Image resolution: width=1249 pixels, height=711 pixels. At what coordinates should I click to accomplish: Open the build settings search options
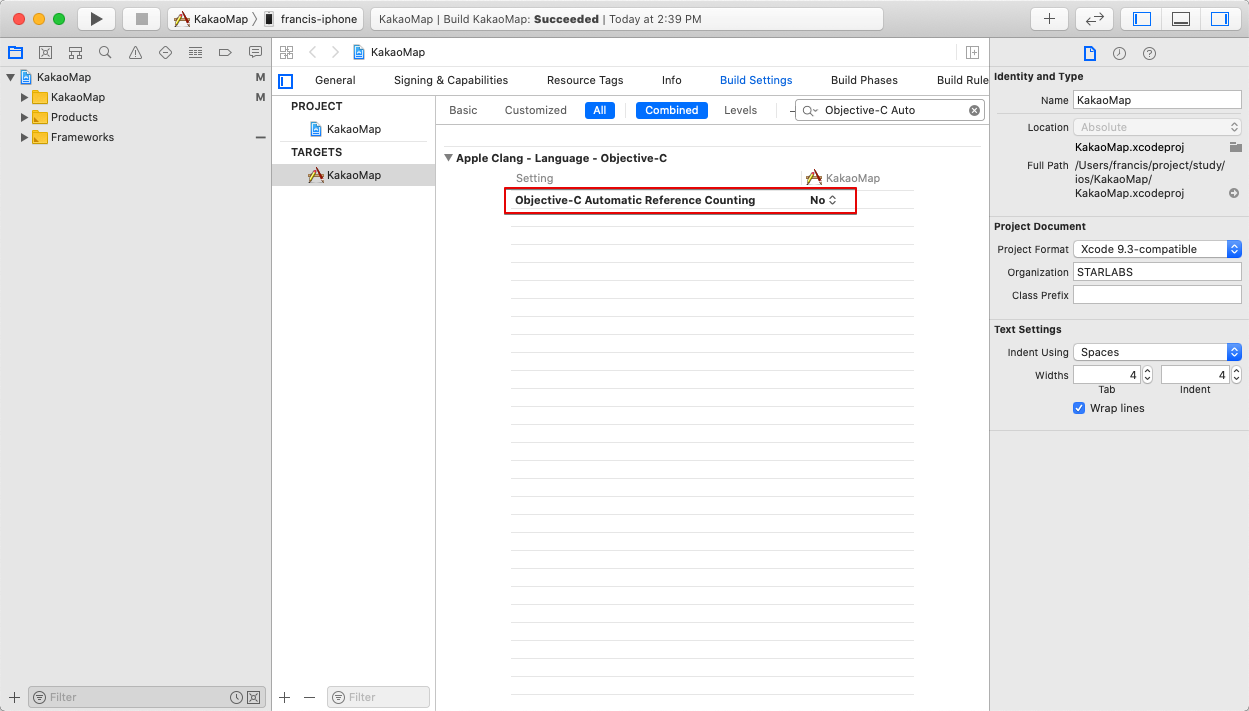[808, 110]
